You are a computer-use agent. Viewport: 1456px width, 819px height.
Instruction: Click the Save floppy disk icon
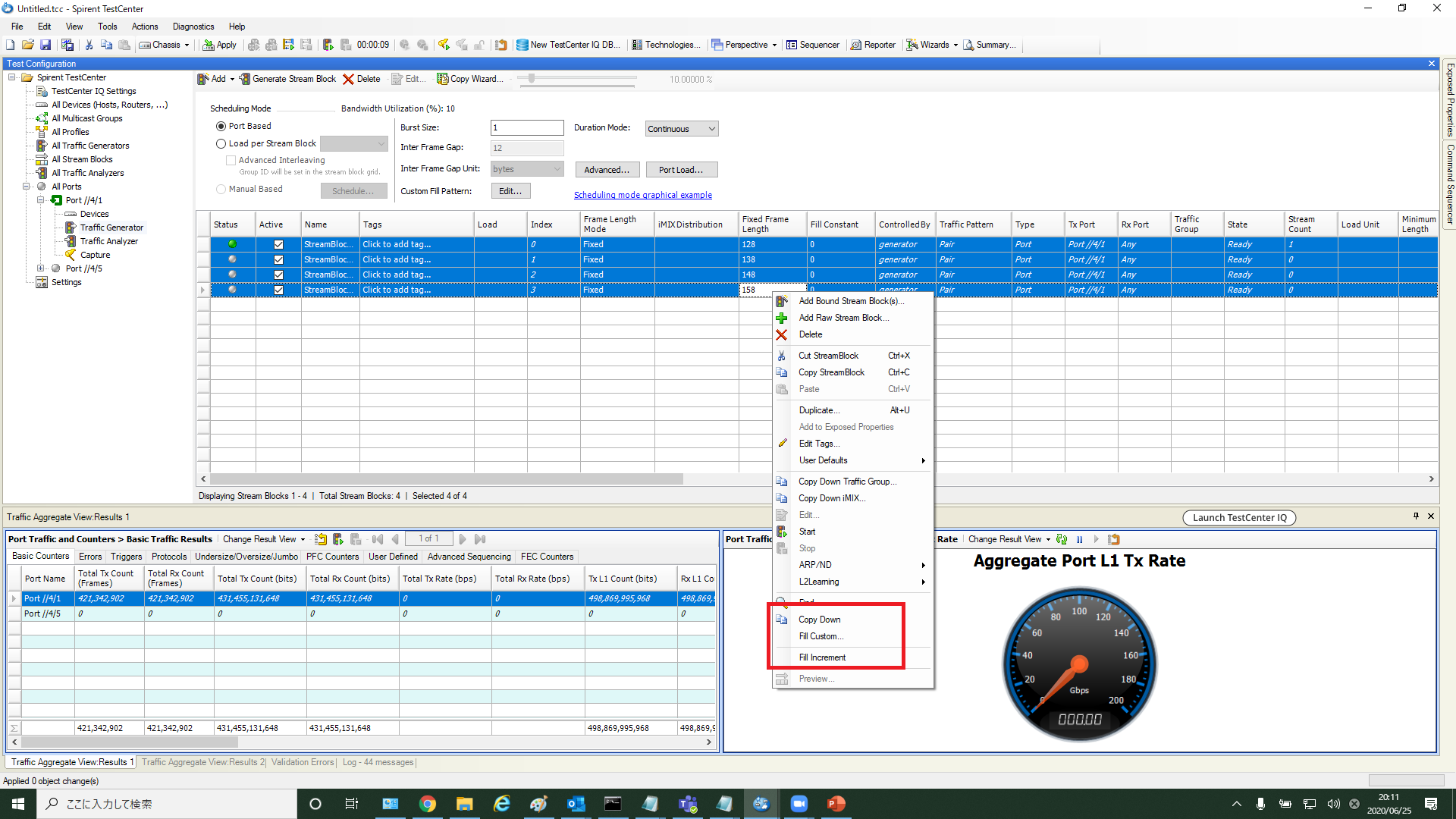(x=45, y=45)
